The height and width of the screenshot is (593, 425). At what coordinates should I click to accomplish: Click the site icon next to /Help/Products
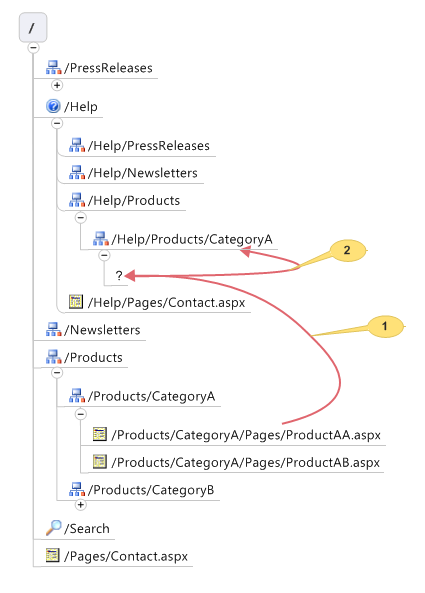(x=77, y=200)
